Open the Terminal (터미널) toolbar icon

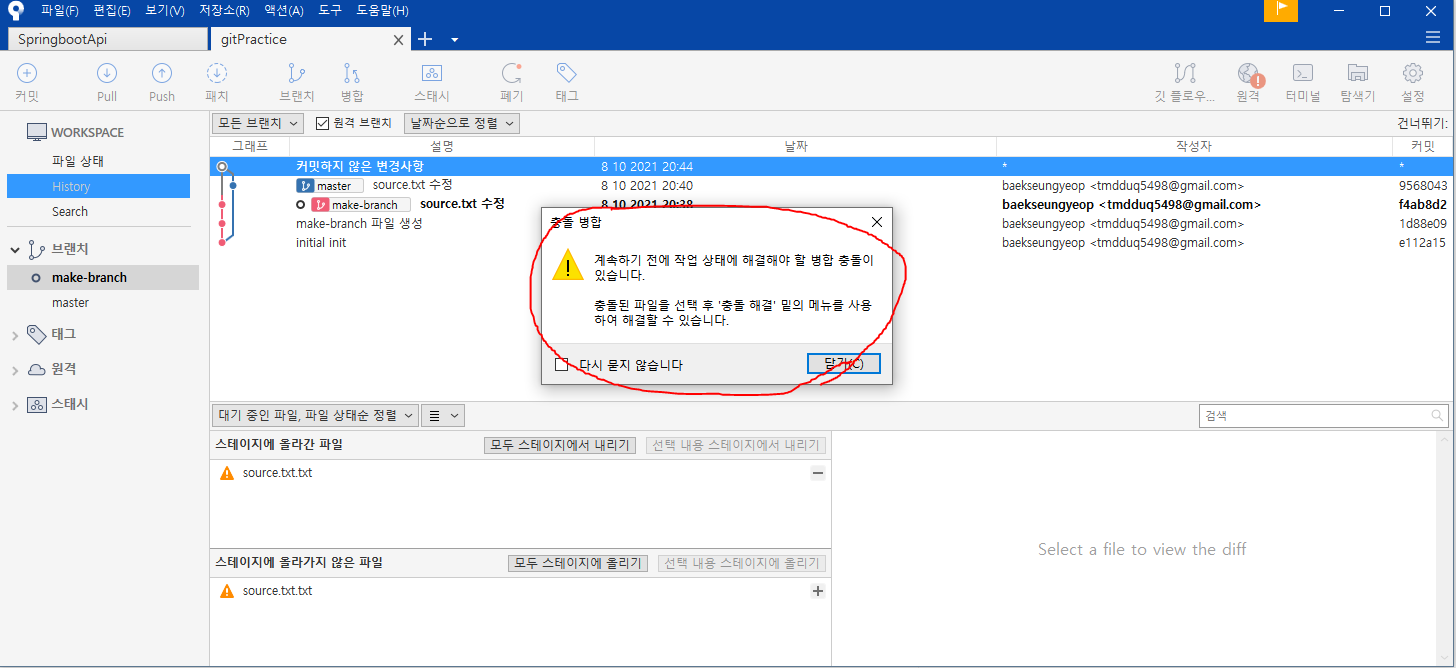tap(1302, 73)
